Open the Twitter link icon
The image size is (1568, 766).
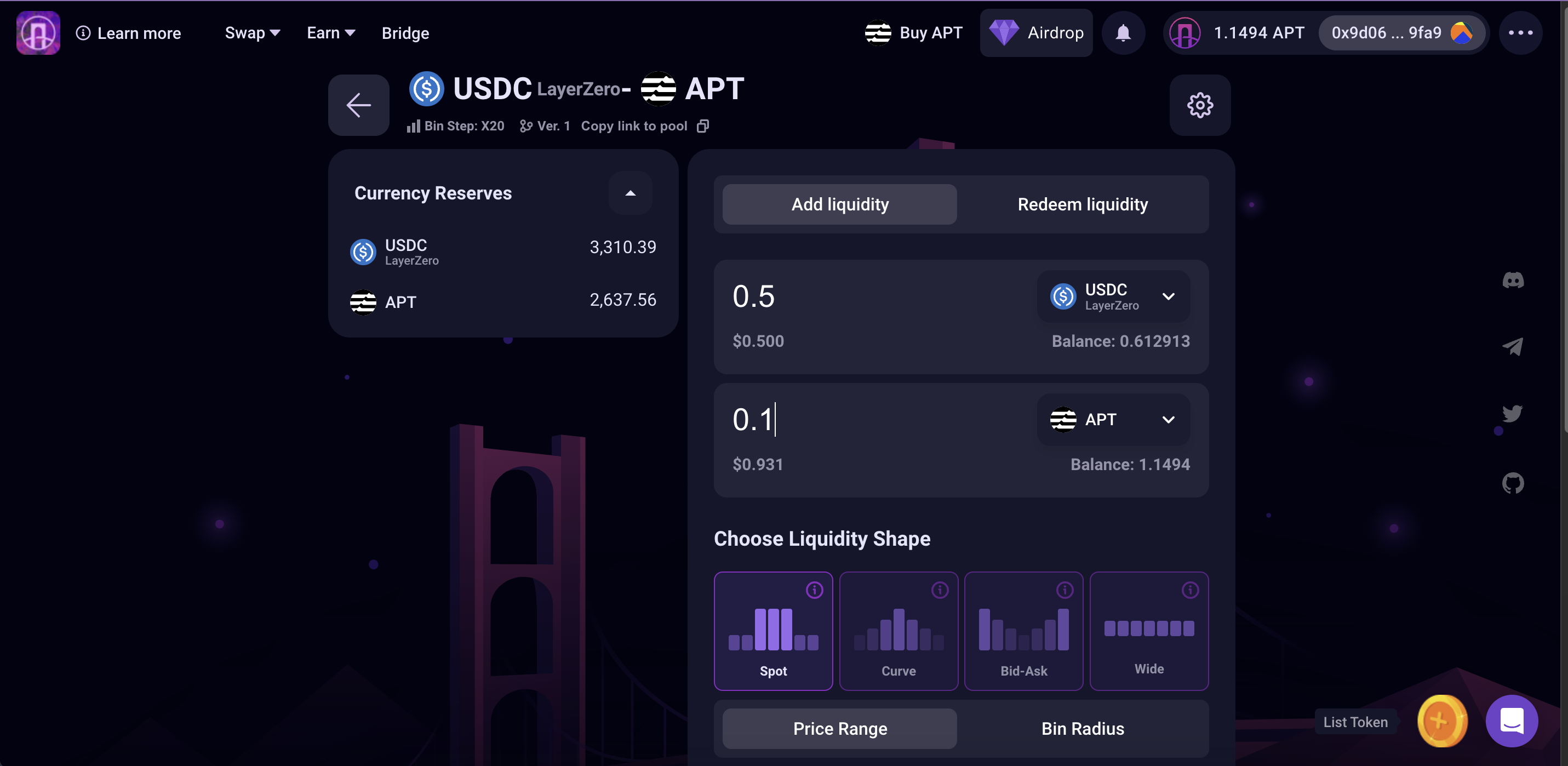1513,414
